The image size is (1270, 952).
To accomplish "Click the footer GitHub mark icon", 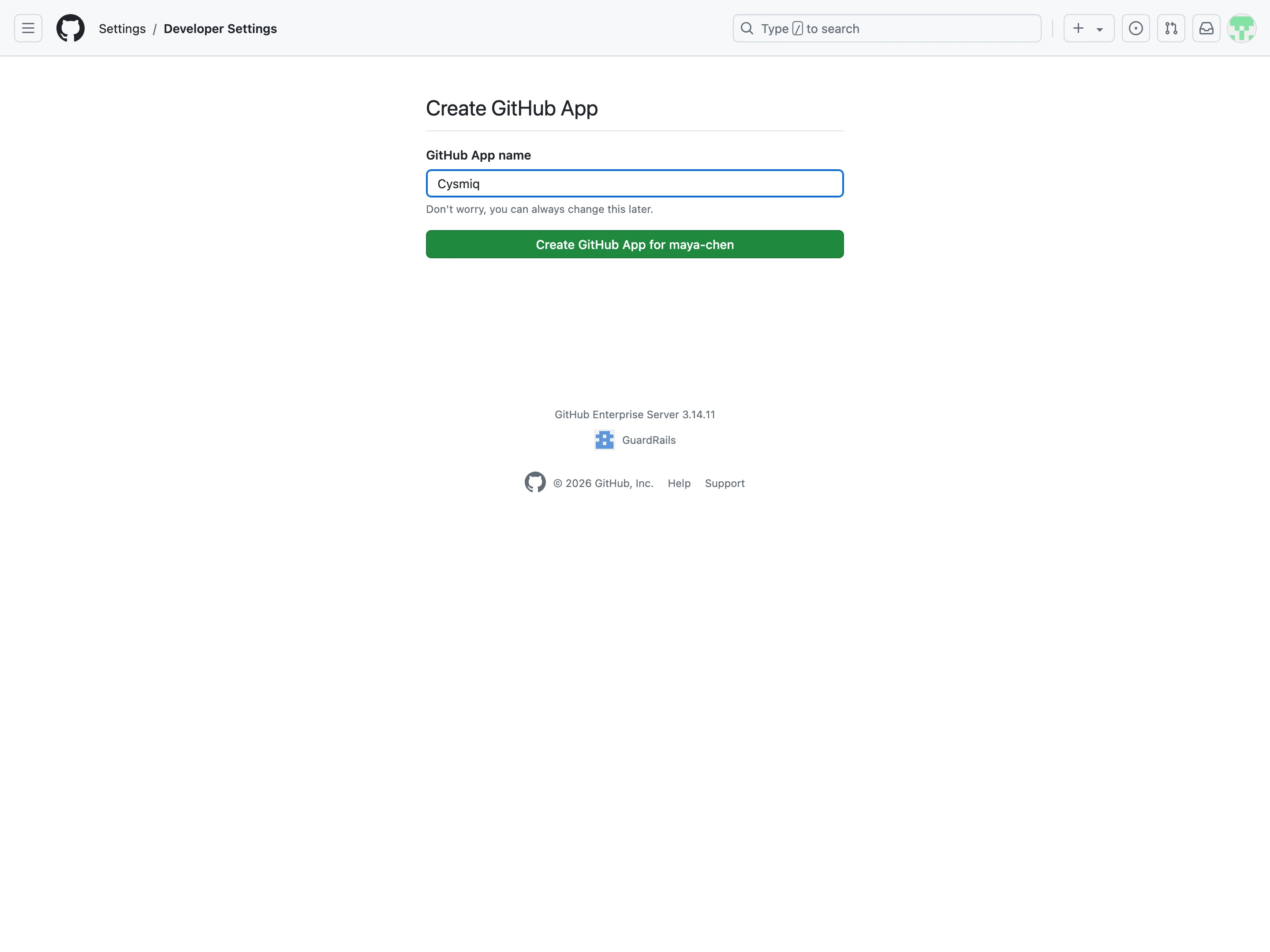I will [535, 483].
